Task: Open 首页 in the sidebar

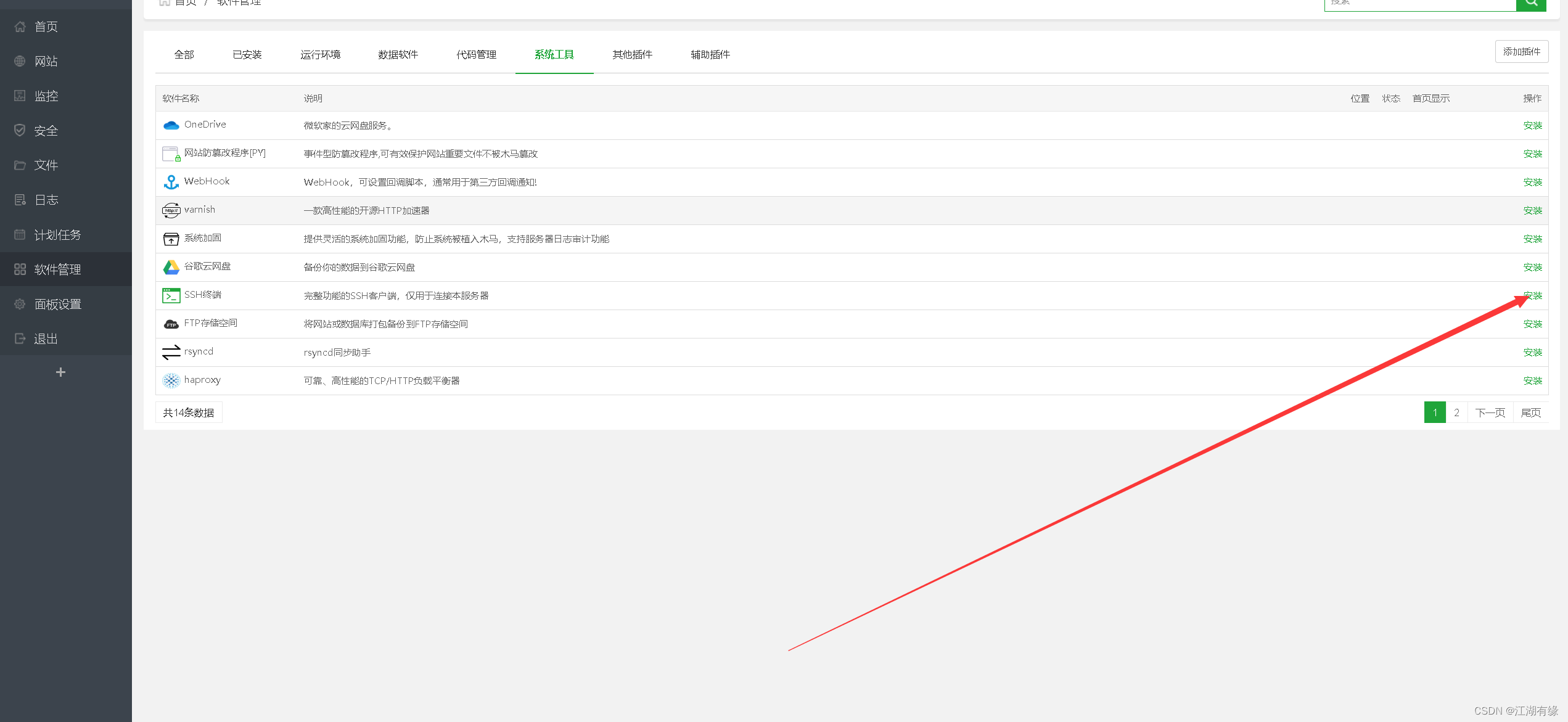Action: [x=46, y=27]
